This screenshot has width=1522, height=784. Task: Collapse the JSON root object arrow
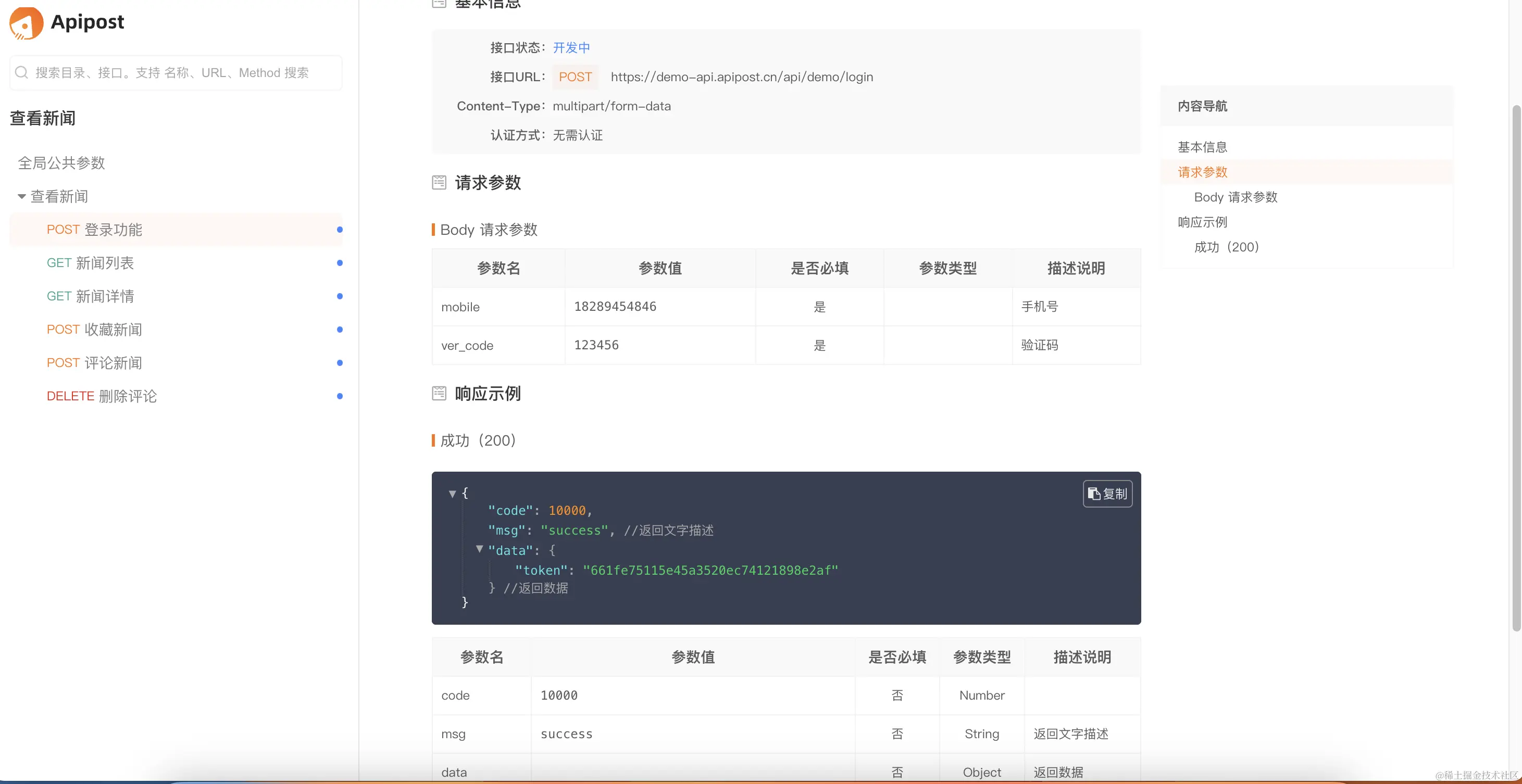click(x=452, y=494)
